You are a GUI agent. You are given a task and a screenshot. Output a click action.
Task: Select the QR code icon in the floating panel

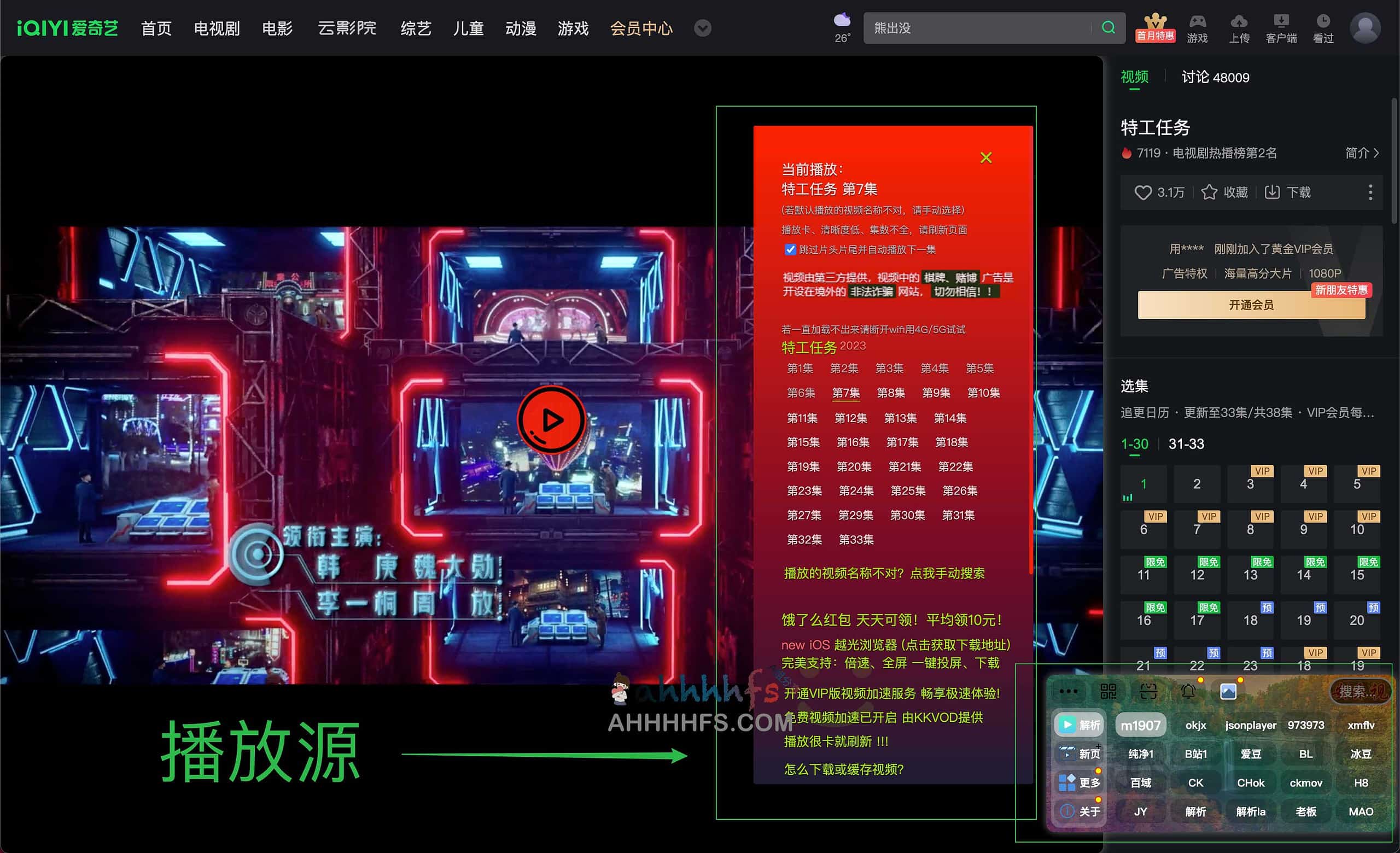1108,692
